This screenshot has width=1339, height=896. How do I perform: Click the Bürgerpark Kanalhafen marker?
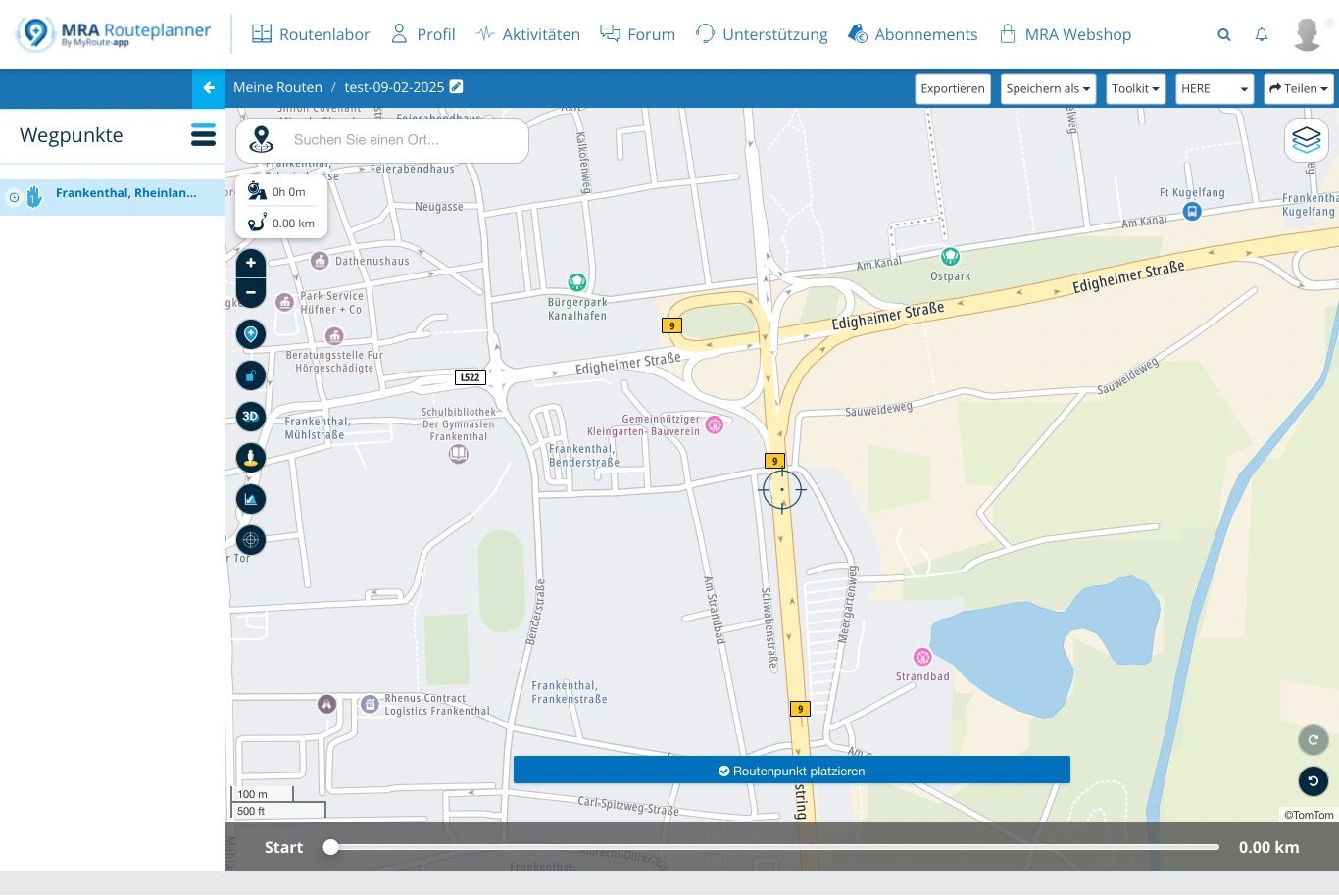577,283
